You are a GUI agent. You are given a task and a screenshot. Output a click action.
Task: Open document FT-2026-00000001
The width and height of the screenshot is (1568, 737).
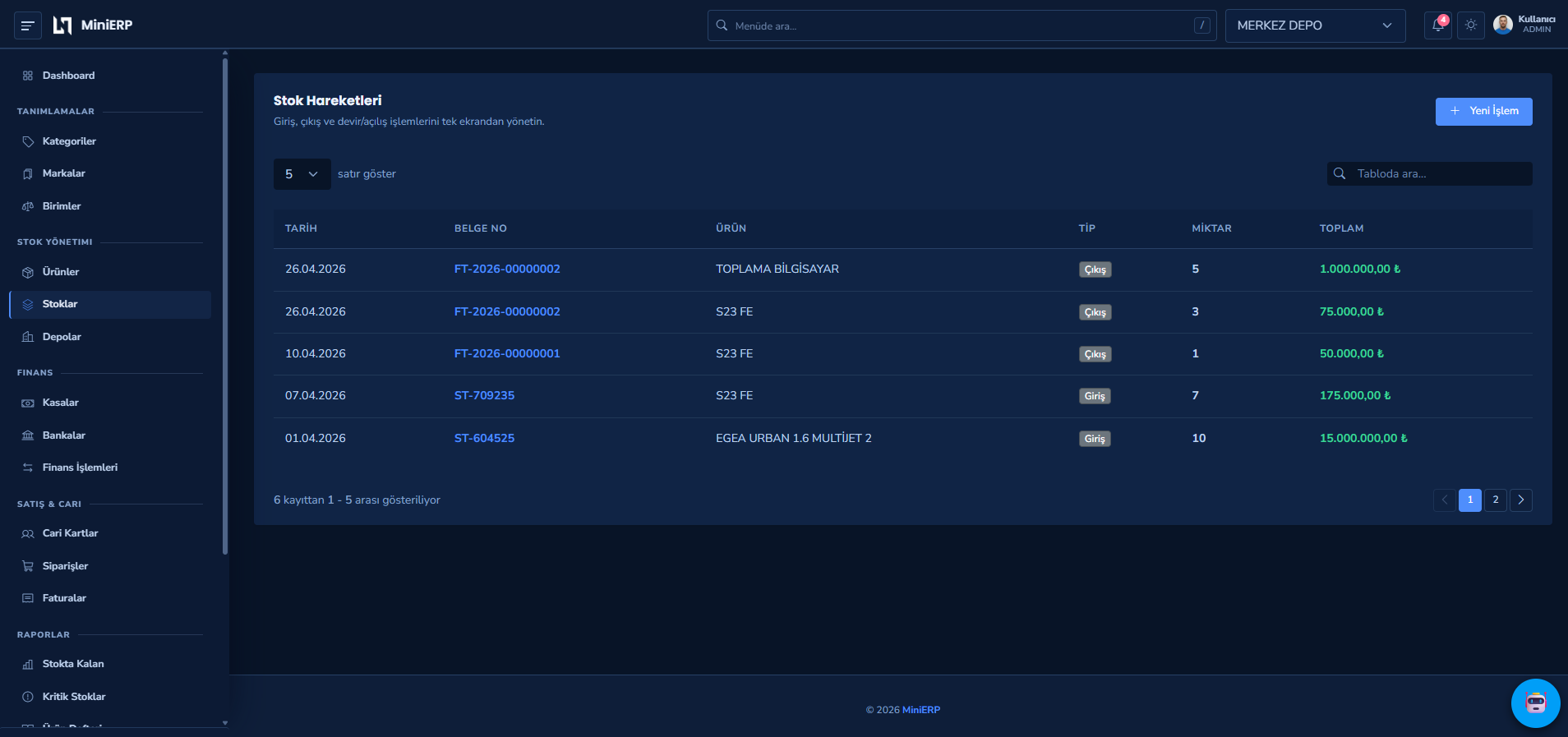point(507,354)
